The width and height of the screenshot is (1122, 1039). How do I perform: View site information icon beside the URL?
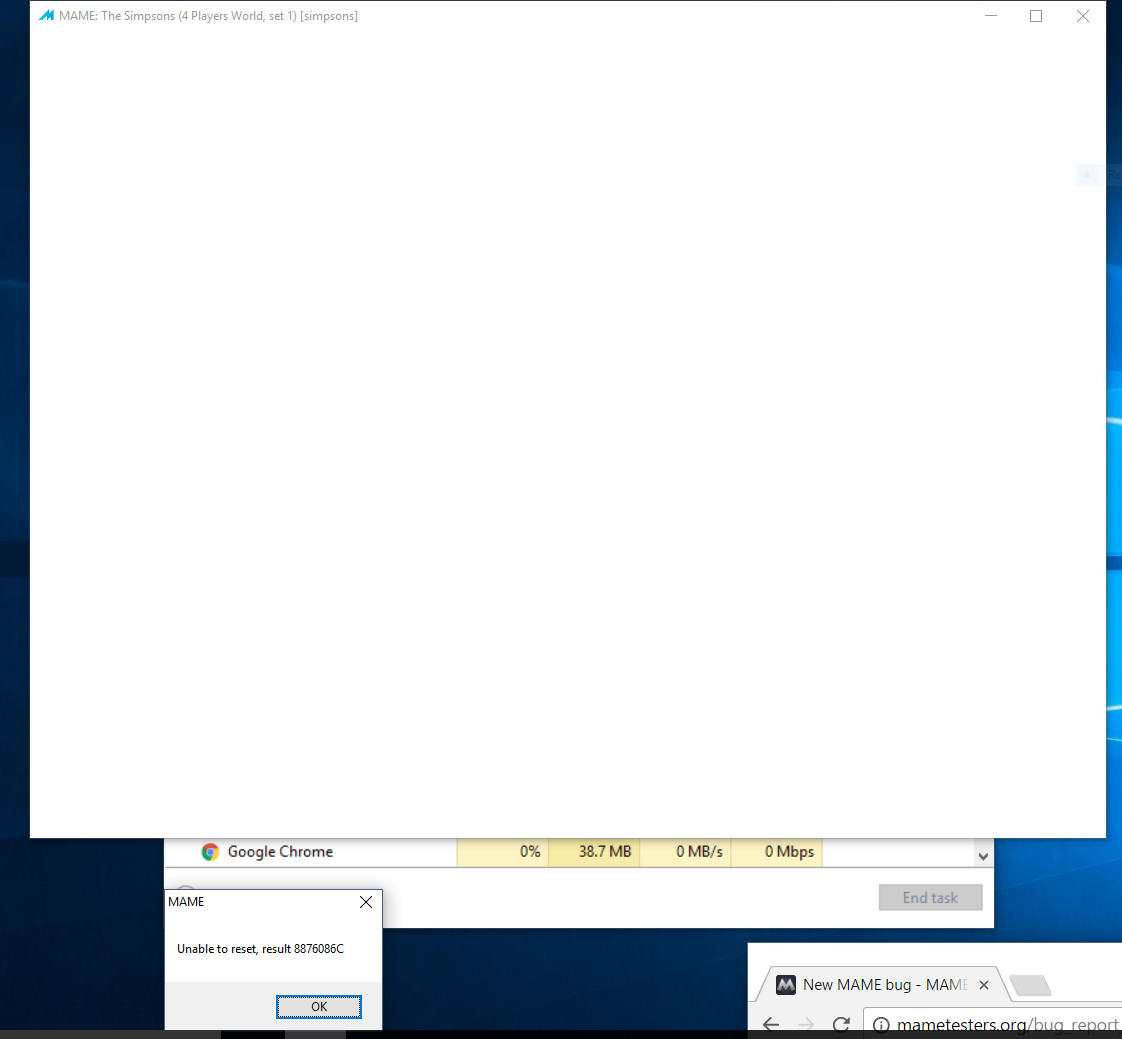(x=880, y=1025)
